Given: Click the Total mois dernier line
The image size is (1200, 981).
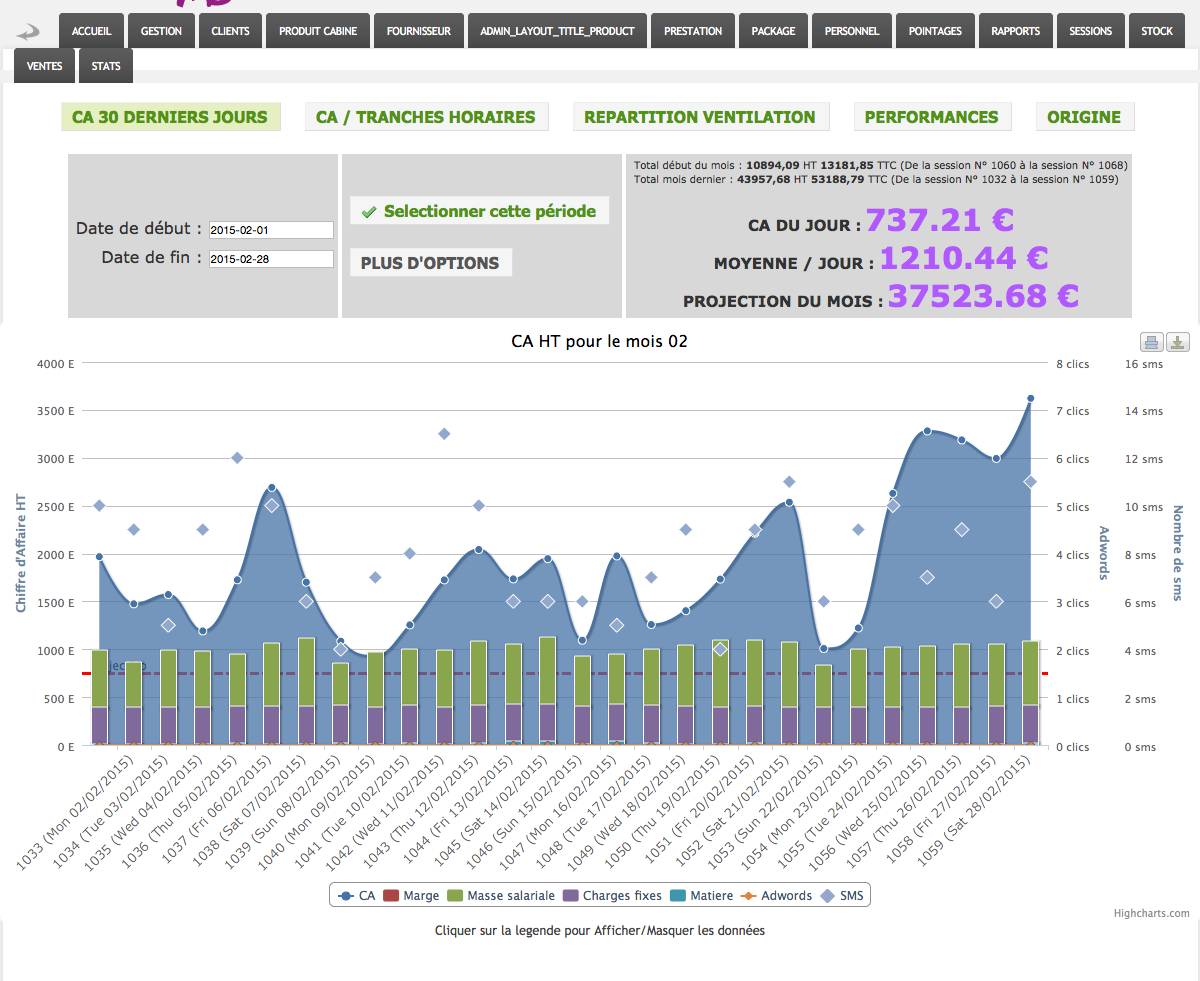Looking at the screenshot, I should pyautogui.click(x=876, y=180).
